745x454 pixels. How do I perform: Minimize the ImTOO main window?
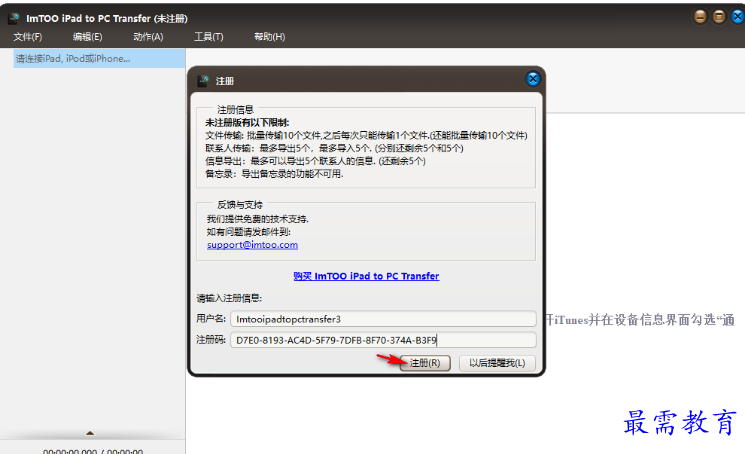tap(700, 17)
